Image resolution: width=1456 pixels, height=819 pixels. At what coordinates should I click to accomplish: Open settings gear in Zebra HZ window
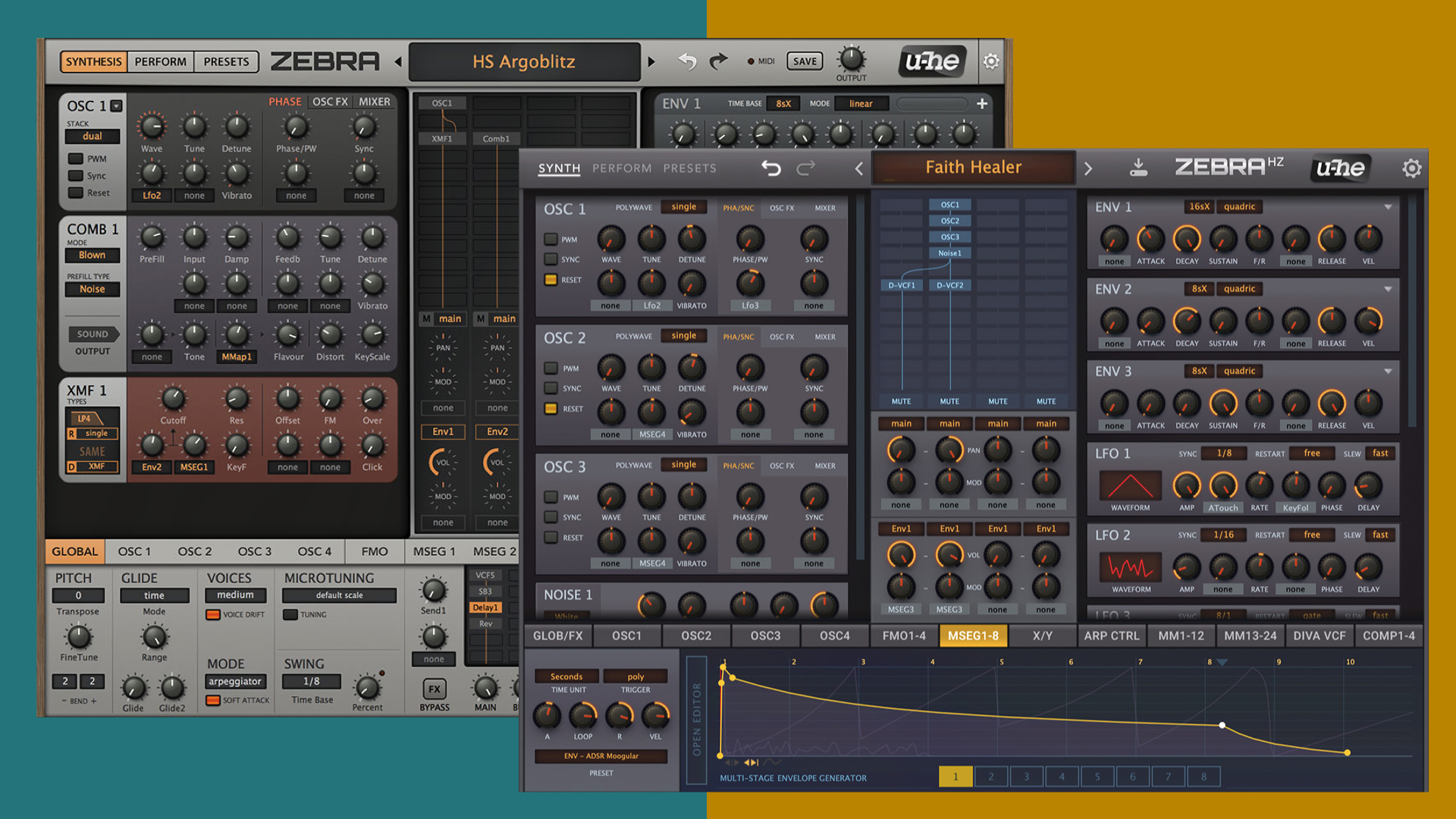(x=1411, y=168)
